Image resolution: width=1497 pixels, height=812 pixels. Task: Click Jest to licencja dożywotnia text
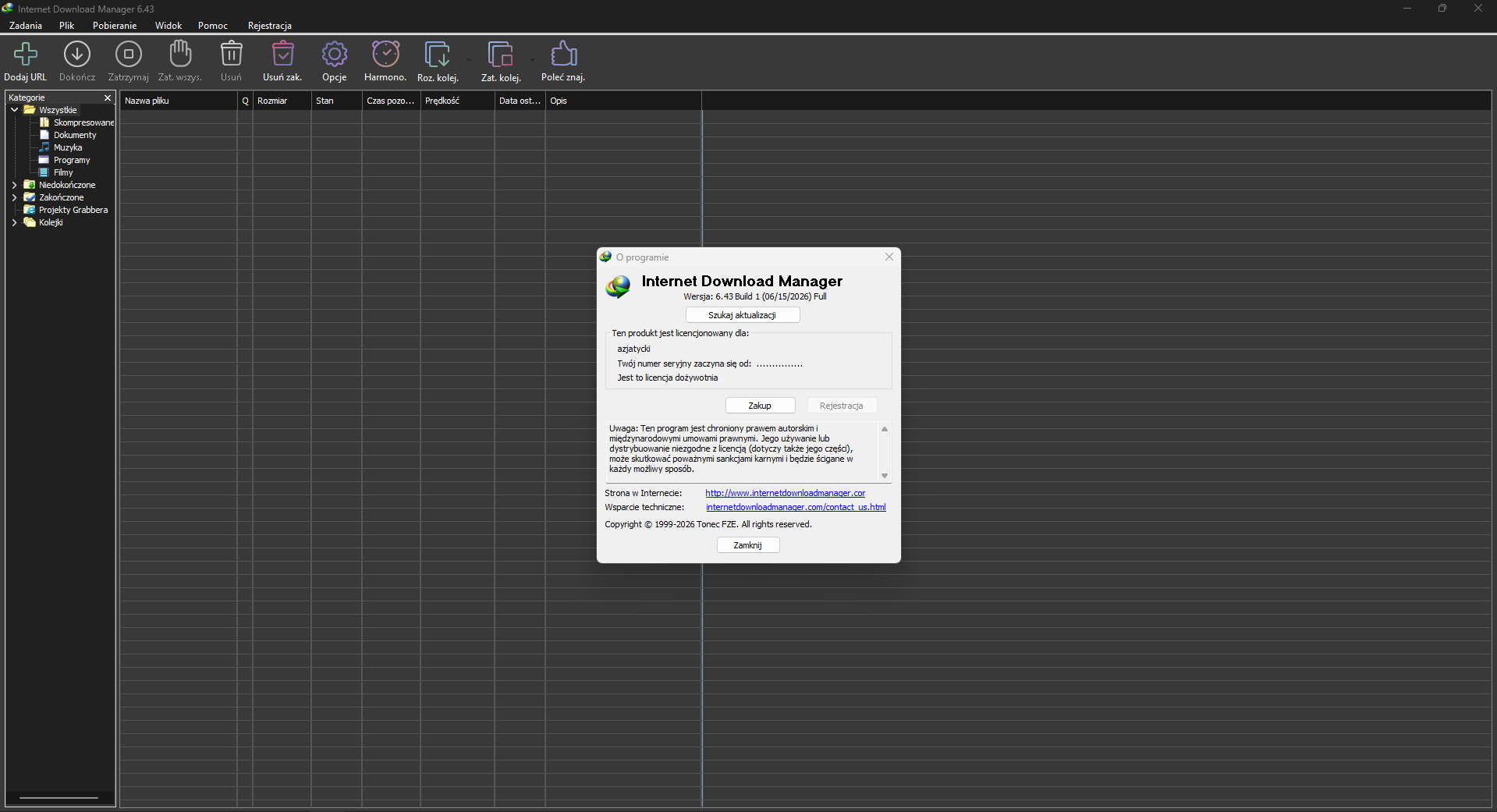point(668,378)
